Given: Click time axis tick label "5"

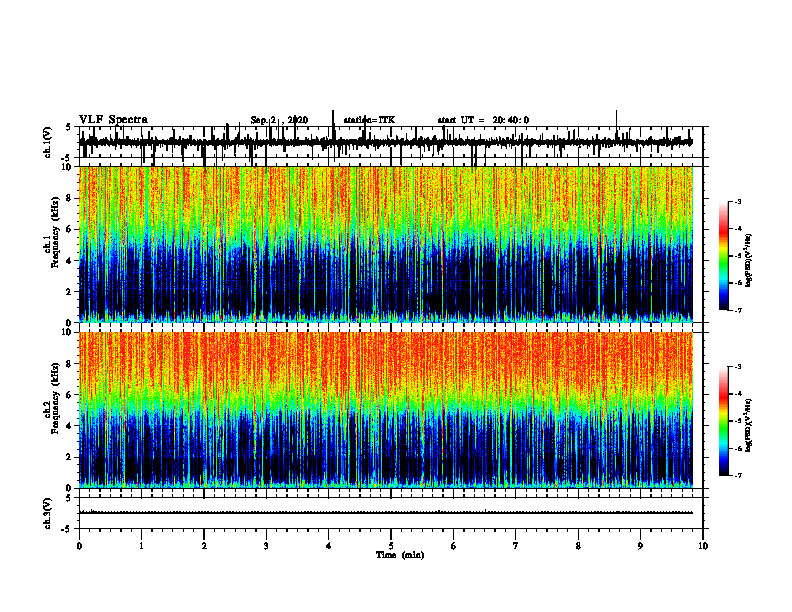Looking at the screenshot, I should (x=391, y=546).
